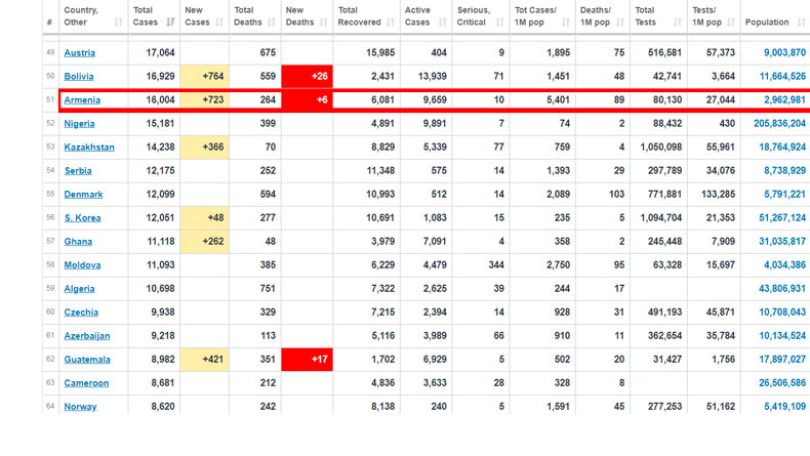Click the Active Cases column header
The height and width of the screenshot is (456, 810).
click(x=426, y=17)
